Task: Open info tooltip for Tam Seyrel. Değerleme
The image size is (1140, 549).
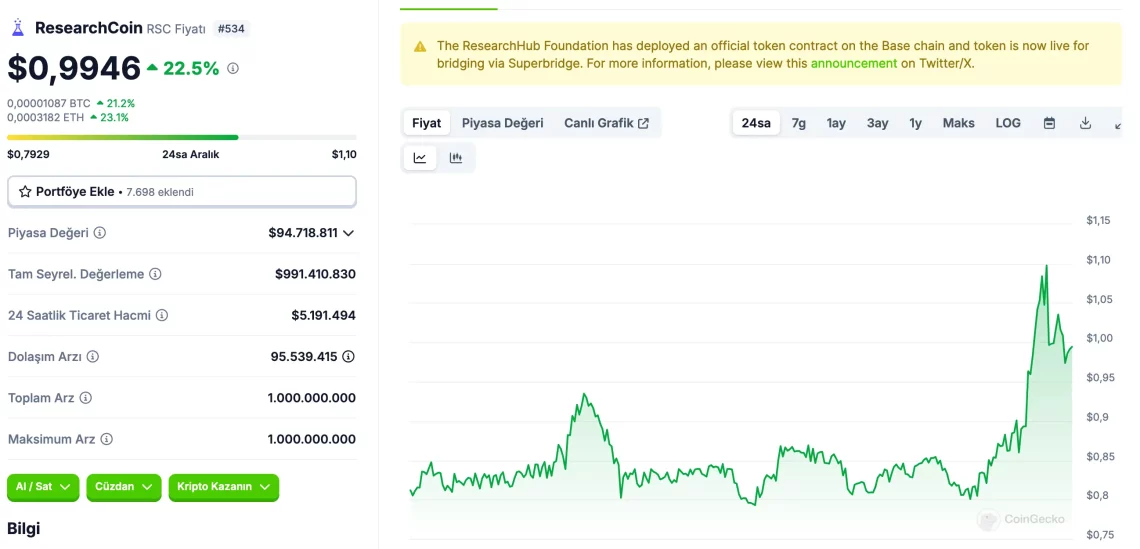Action: coord(156,274)
